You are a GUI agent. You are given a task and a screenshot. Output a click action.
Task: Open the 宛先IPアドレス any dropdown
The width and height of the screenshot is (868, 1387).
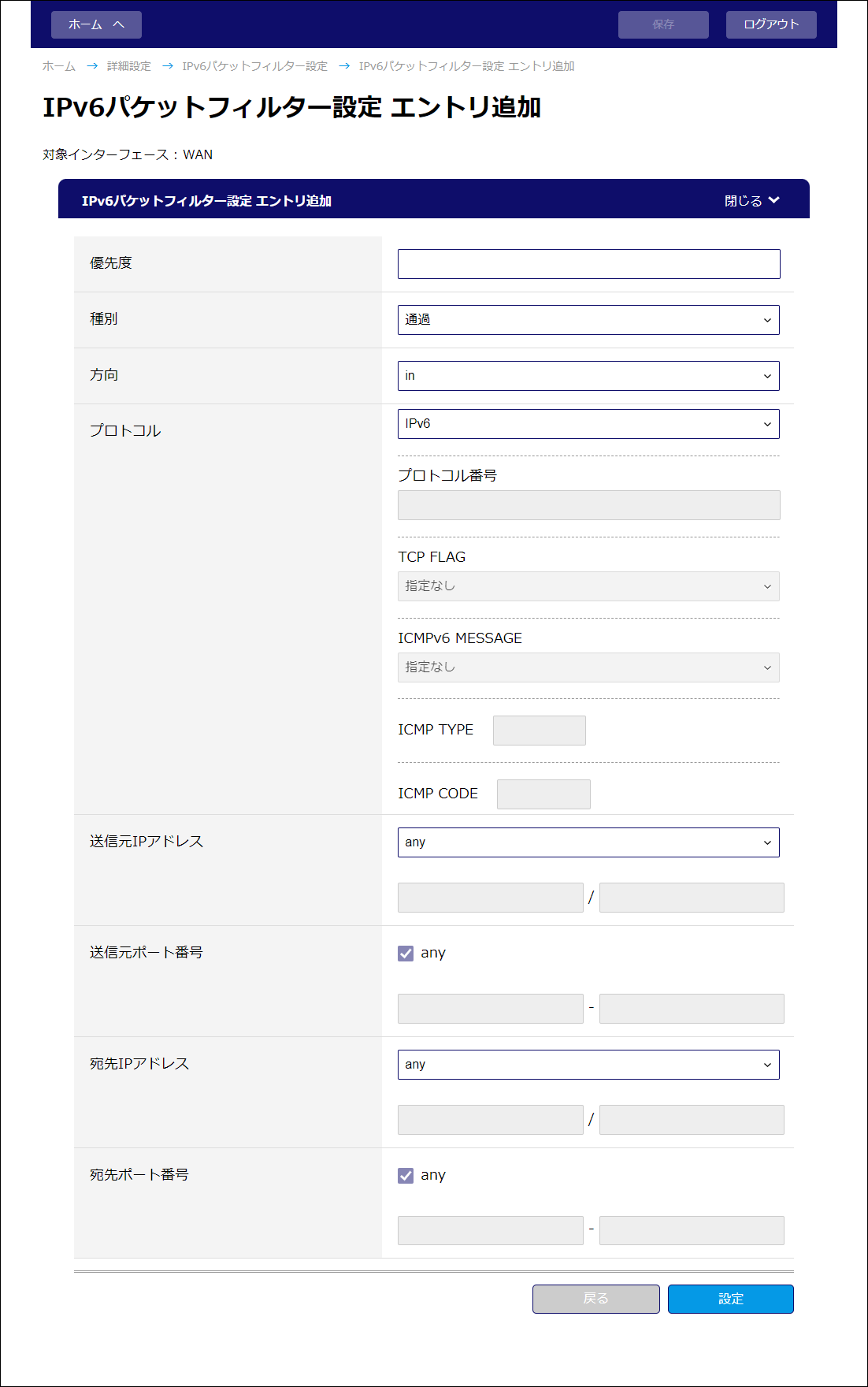[x=588, y=1065]
